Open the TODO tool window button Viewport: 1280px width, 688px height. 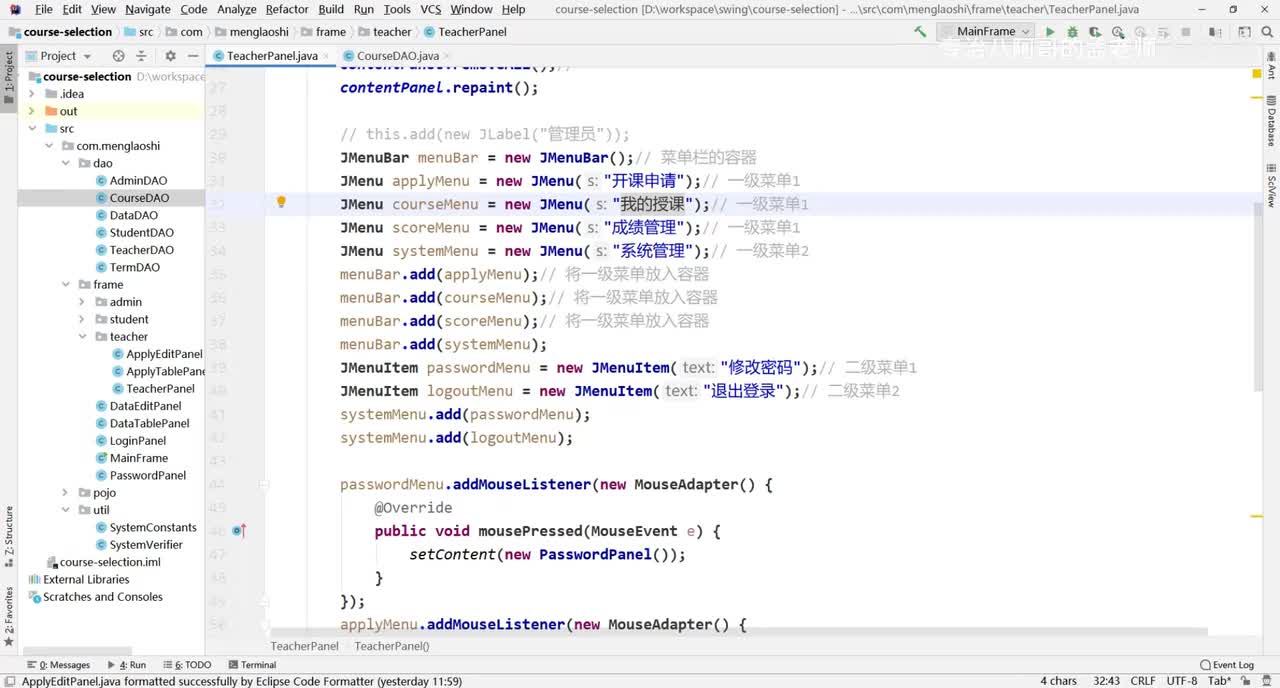pyautogui.click(x=187, y=665)
